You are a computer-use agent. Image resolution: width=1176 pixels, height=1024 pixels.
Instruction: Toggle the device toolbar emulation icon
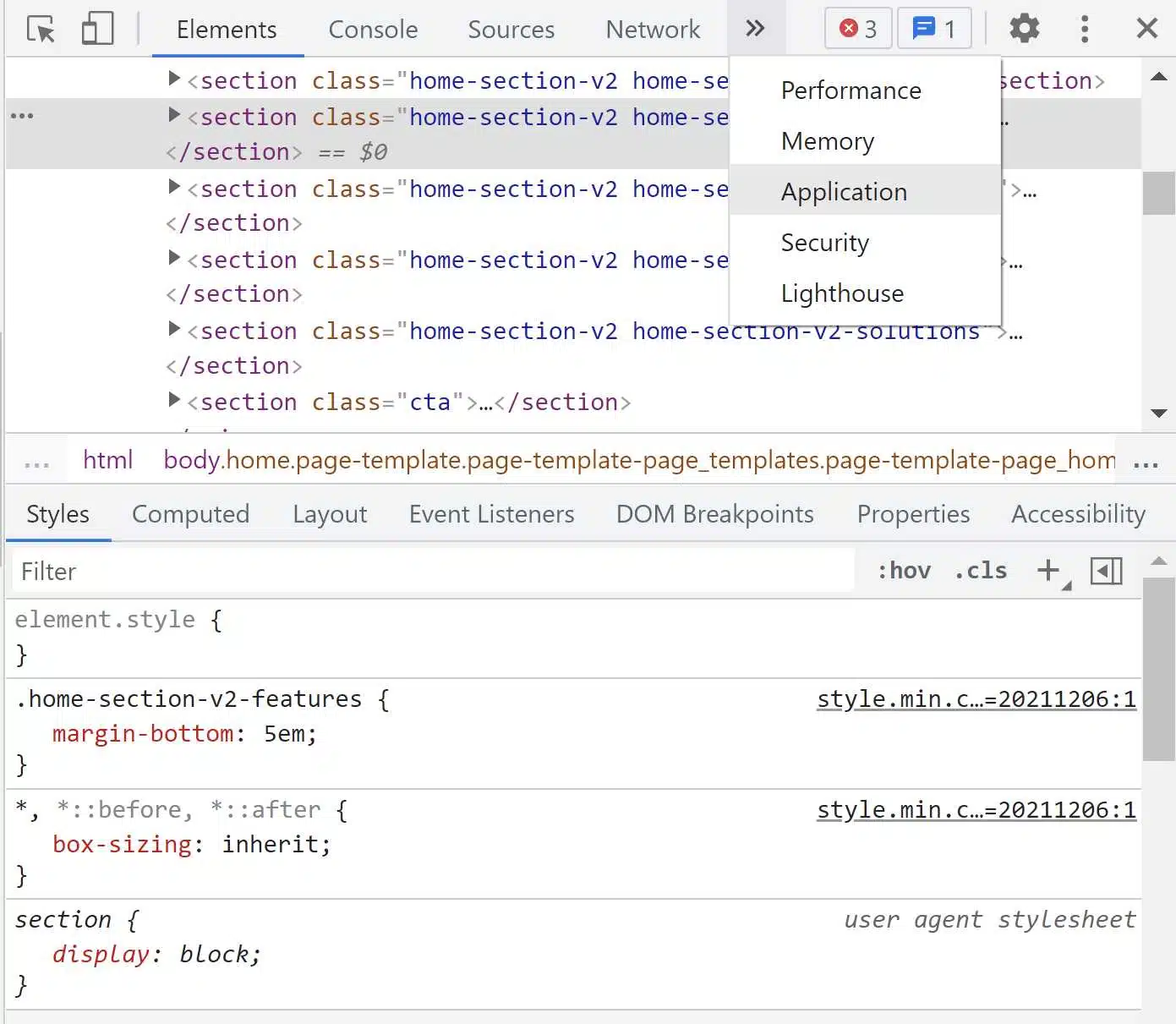point(96,28)
